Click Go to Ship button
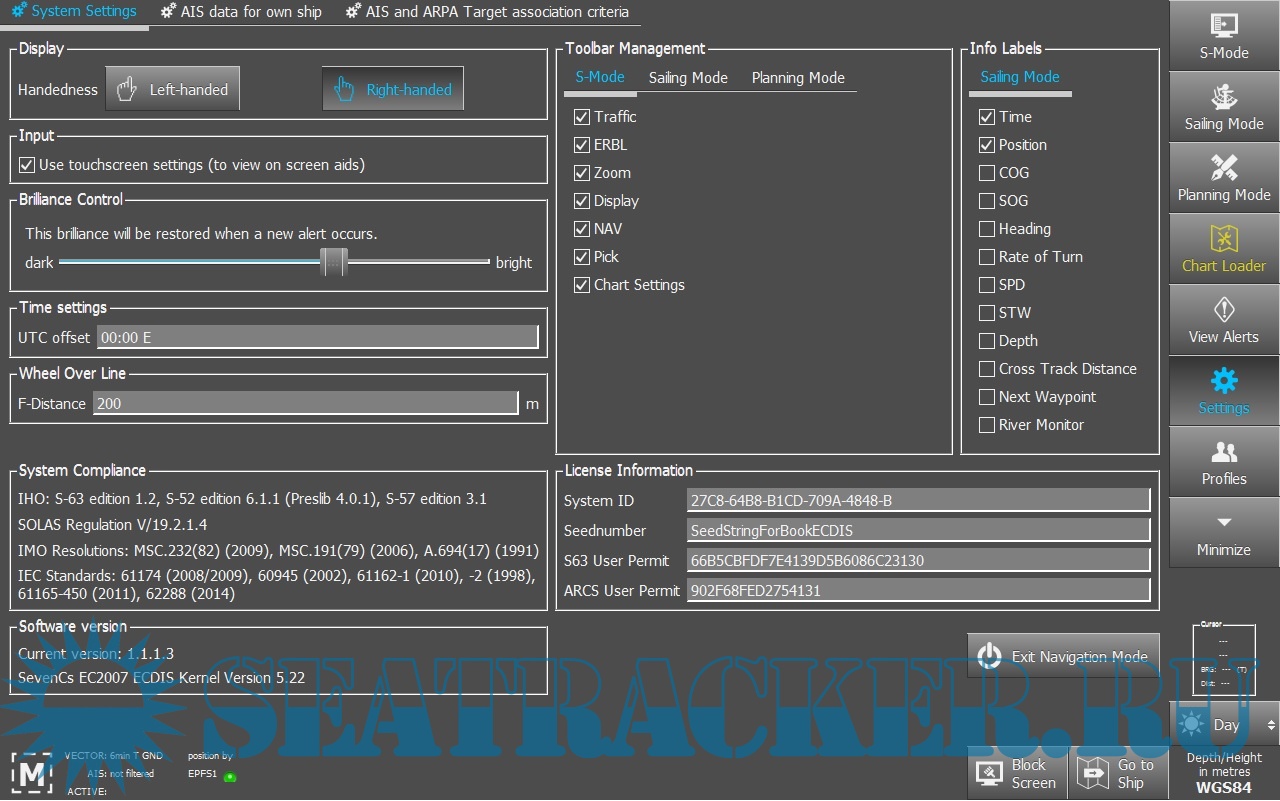The height and width of the screenshot is (801, 1280). 1117,773
